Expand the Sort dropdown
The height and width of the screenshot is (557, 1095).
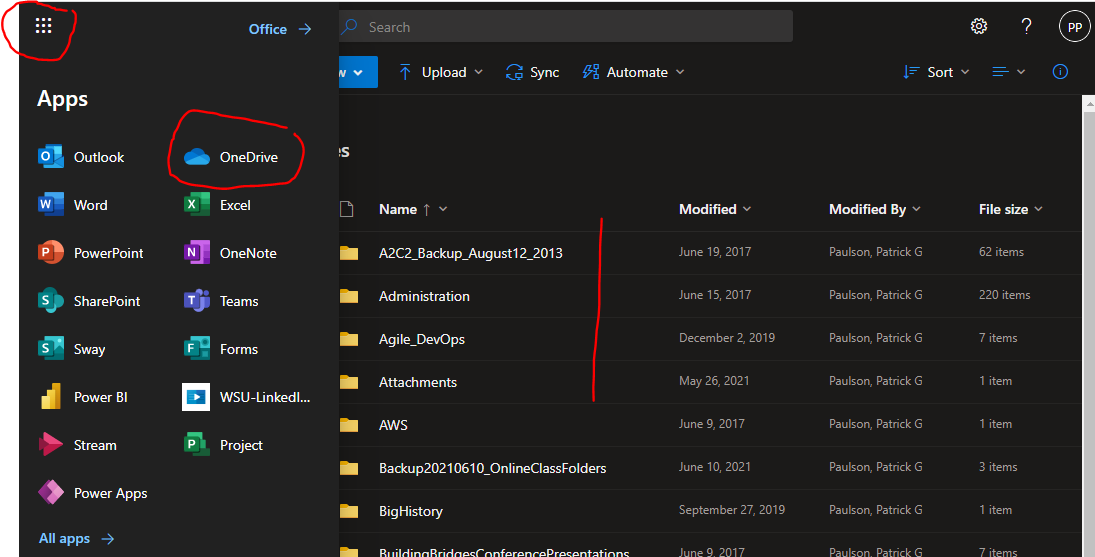(x=936, y=72)
